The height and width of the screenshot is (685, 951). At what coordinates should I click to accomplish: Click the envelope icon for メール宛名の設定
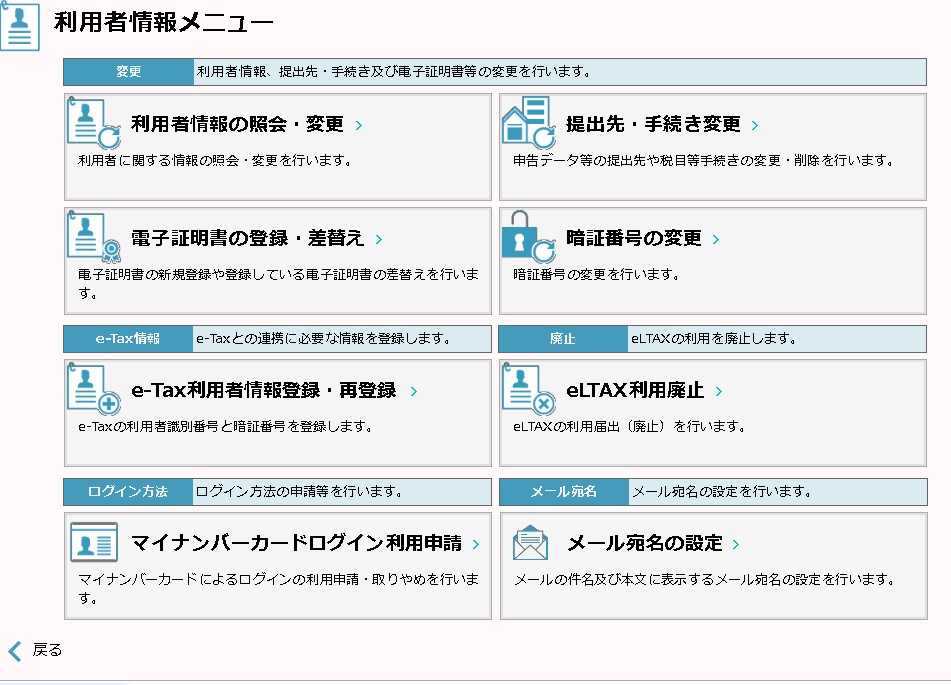(x=530, y=543)
